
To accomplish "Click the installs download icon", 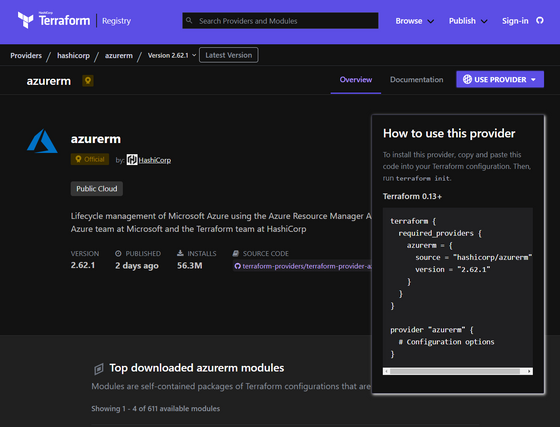I will (x=180, y=253).
